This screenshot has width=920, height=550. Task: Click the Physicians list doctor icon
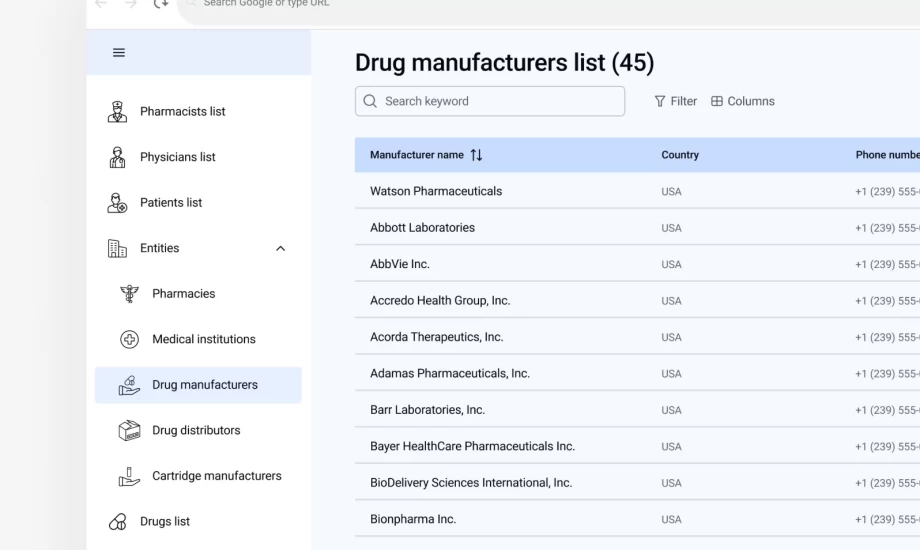(117, 157)
